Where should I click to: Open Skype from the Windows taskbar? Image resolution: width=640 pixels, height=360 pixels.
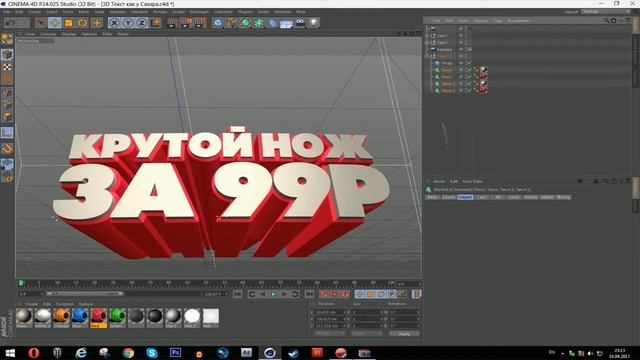click(x=152, y=353)
